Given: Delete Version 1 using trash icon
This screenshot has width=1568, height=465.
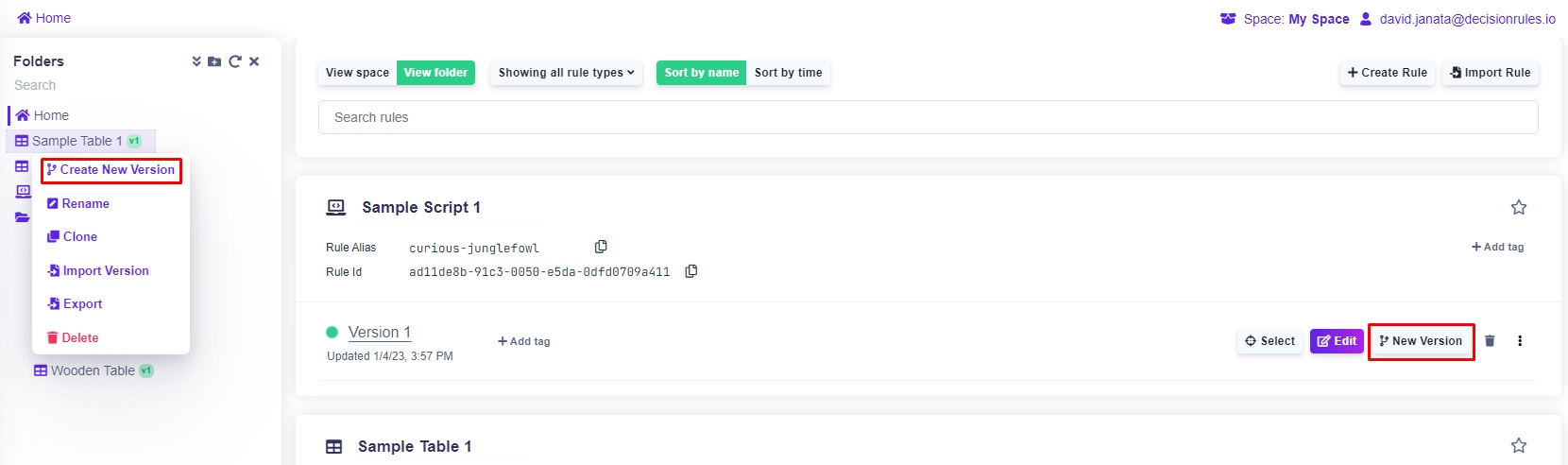Looking at the screenshot, I should pyautogui.click(x=1490, y=341).
